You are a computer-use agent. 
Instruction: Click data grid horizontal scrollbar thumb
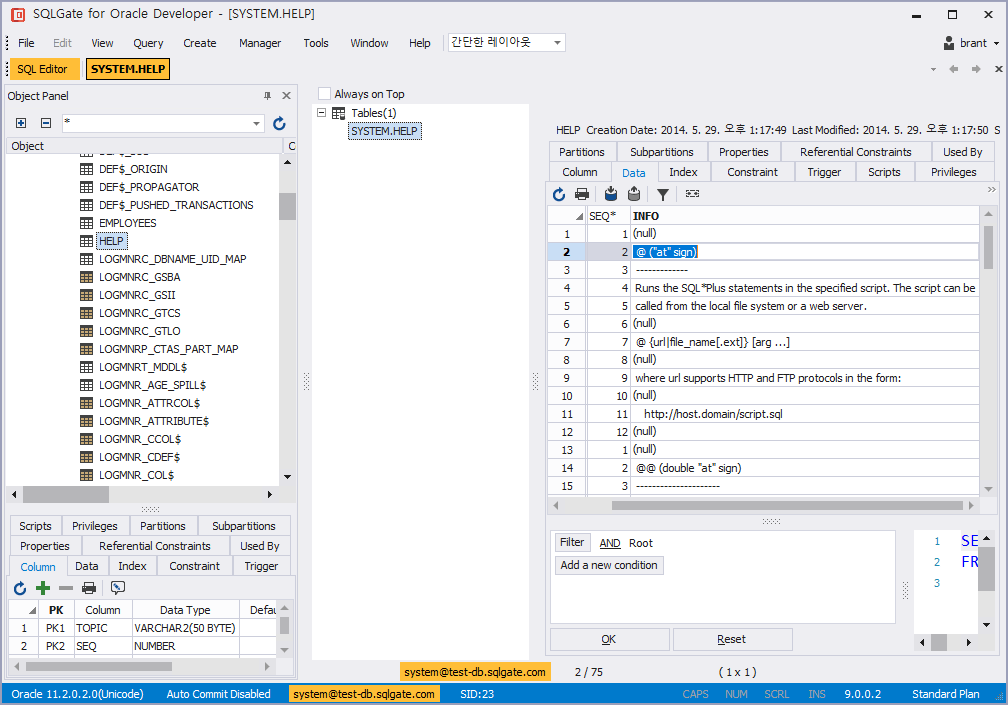pyautogui.click(x=787, y=506)
